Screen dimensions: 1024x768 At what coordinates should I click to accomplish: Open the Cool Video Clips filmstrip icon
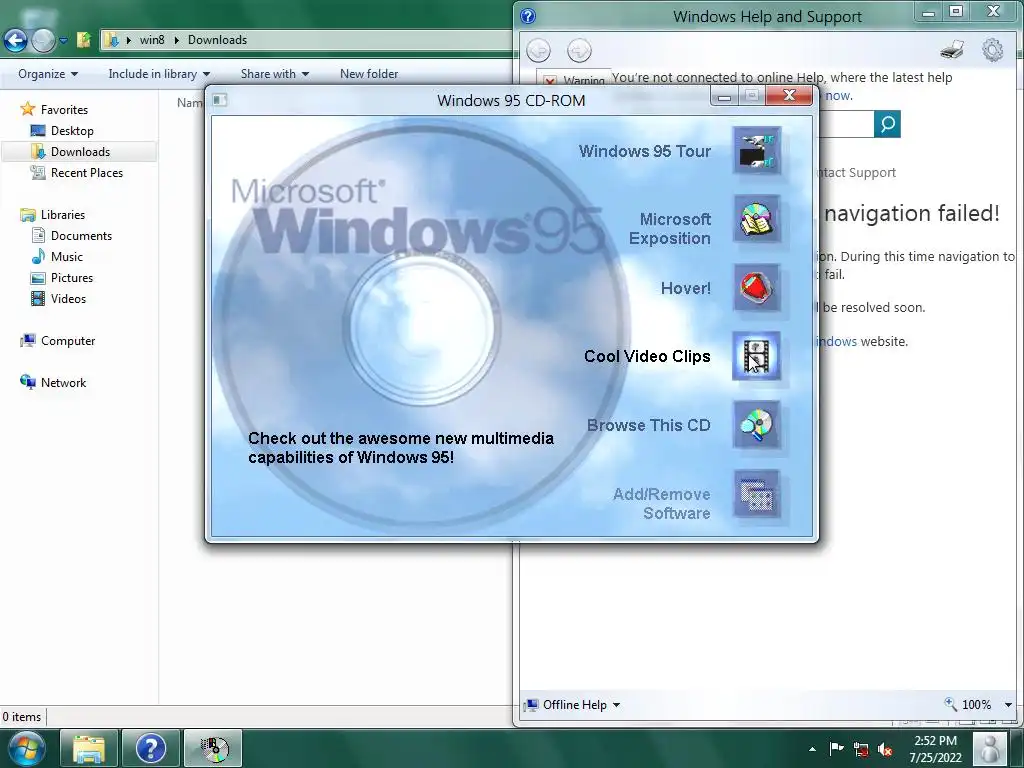click(756, 357)
